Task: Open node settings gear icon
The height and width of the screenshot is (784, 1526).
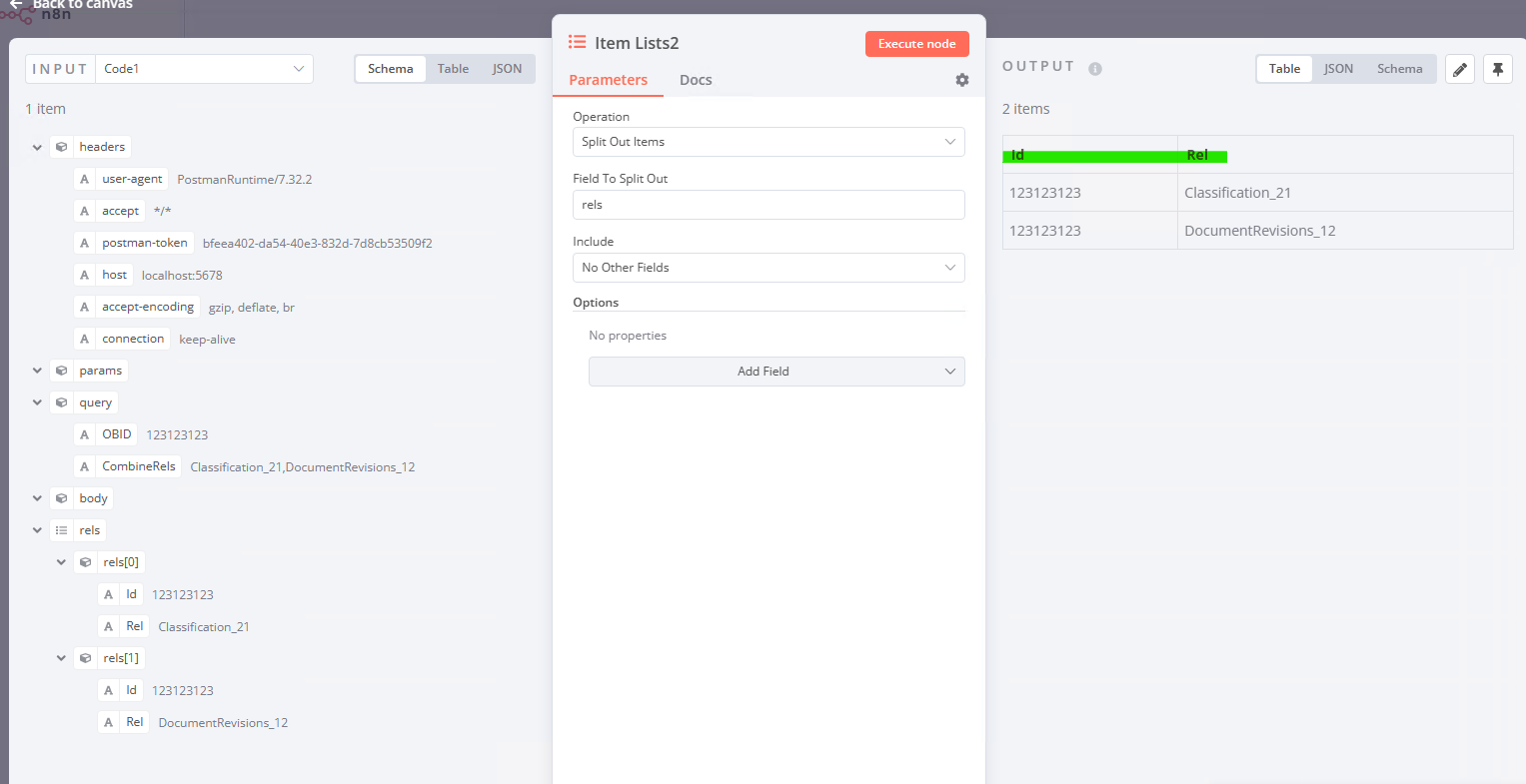Action: [x=962, y=80]
